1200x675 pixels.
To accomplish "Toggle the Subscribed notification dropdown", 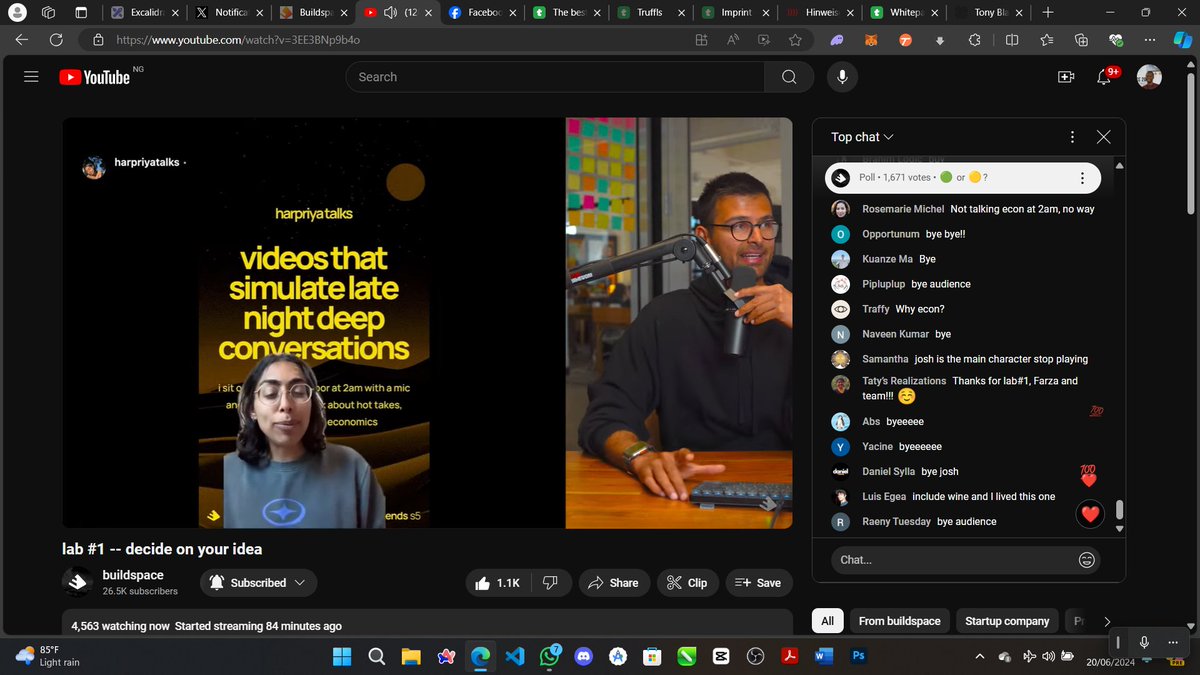I will click(x=259, y=583).
